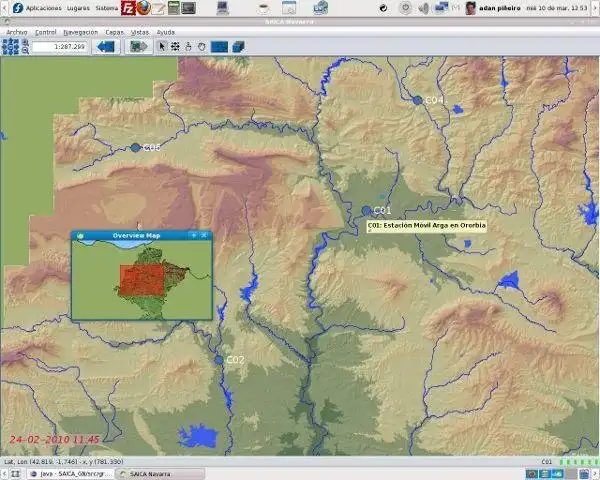Click the map scale input field

[60, 47]
